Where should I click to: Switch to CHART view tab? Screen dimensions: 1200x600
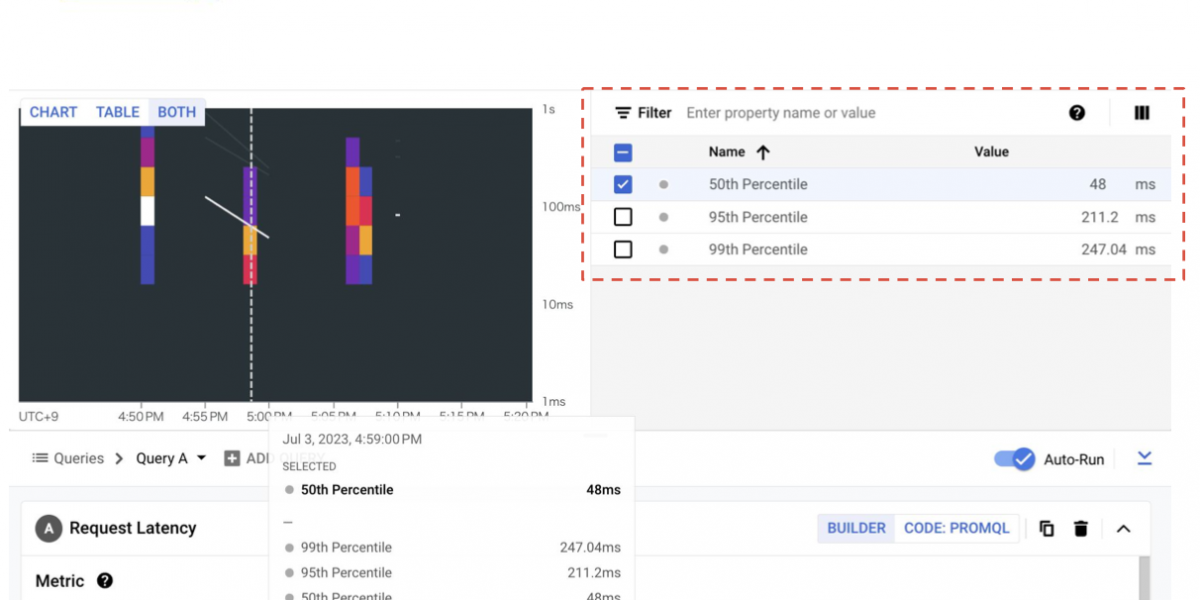coord(53,112)
